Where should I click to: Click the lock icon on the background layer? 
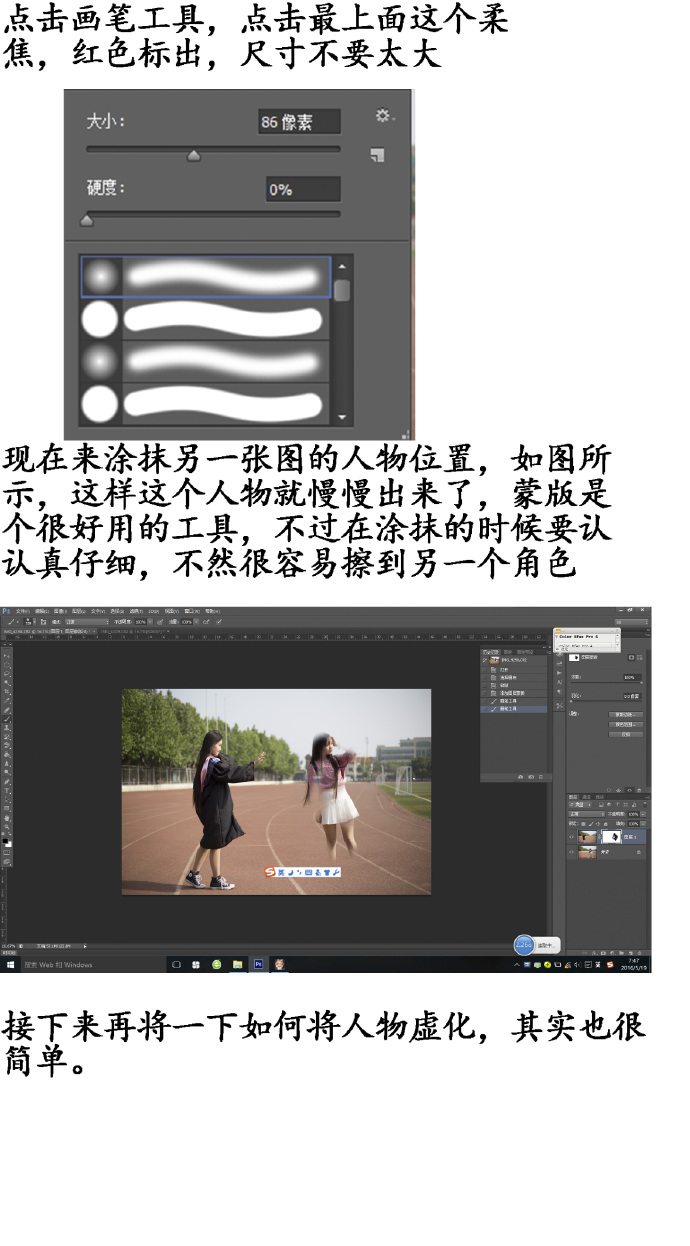tap(639, 852)
